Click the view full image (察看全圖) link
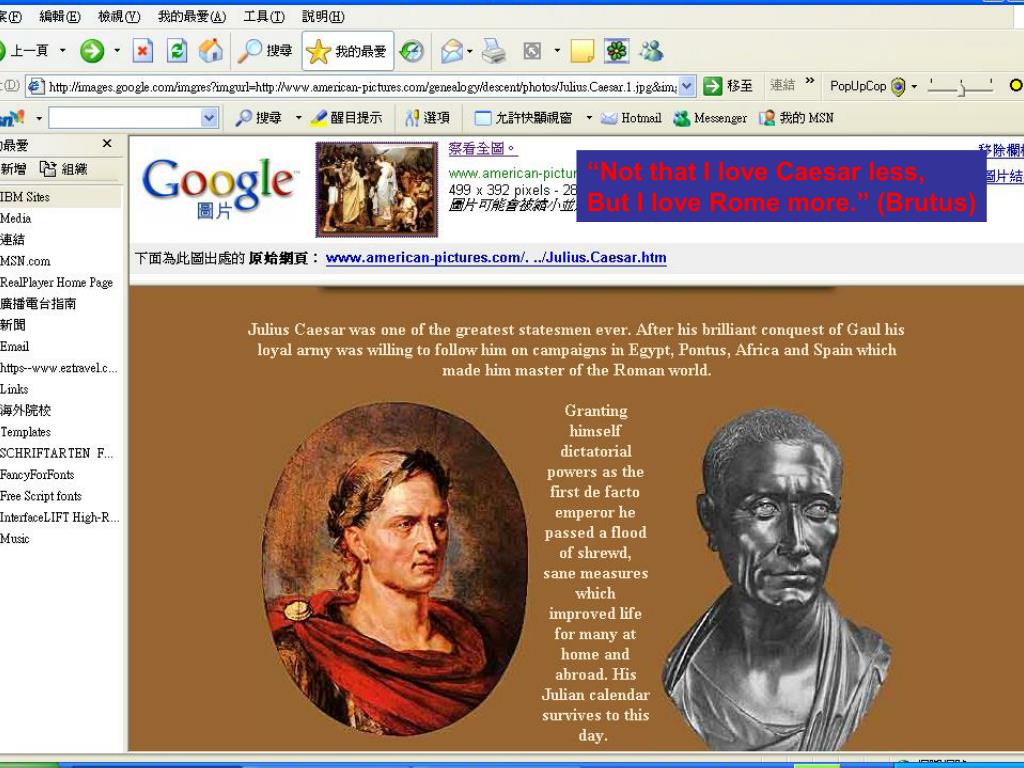Viewport: 1024px width, 768px height. [483, 148]
